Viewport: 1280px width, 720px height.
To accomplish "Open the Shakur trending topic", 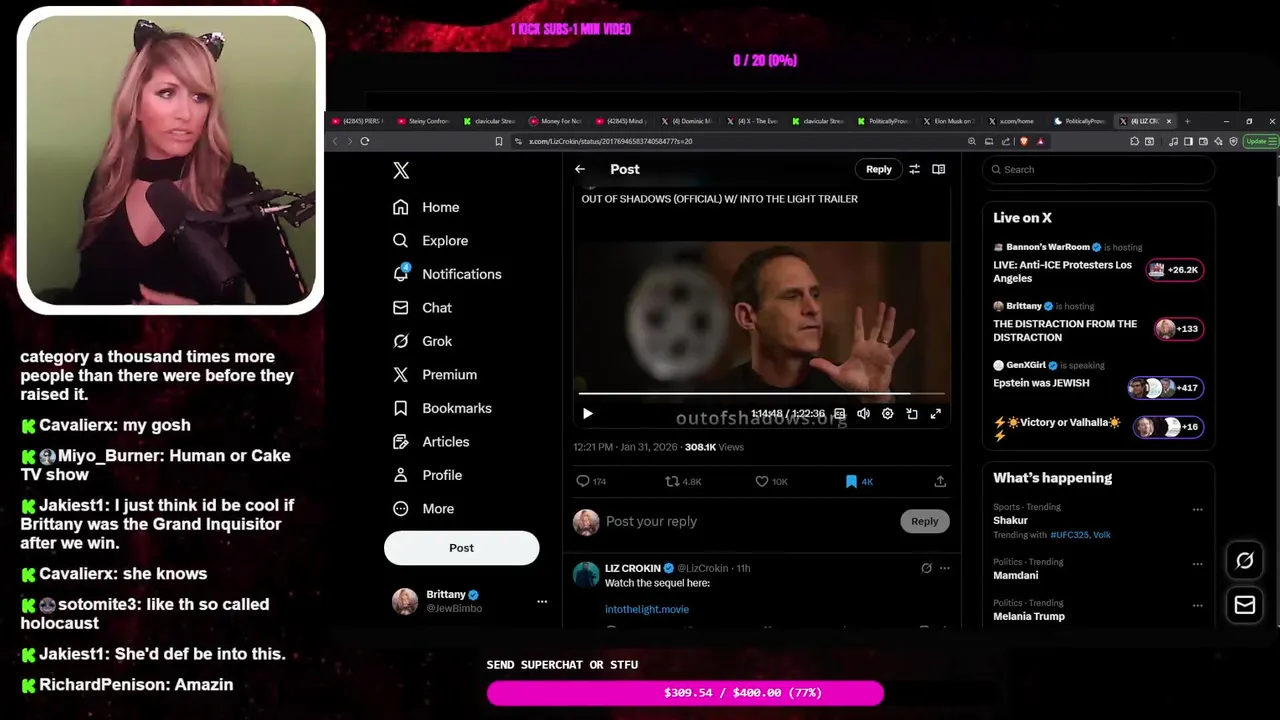I will [1010, 521].
